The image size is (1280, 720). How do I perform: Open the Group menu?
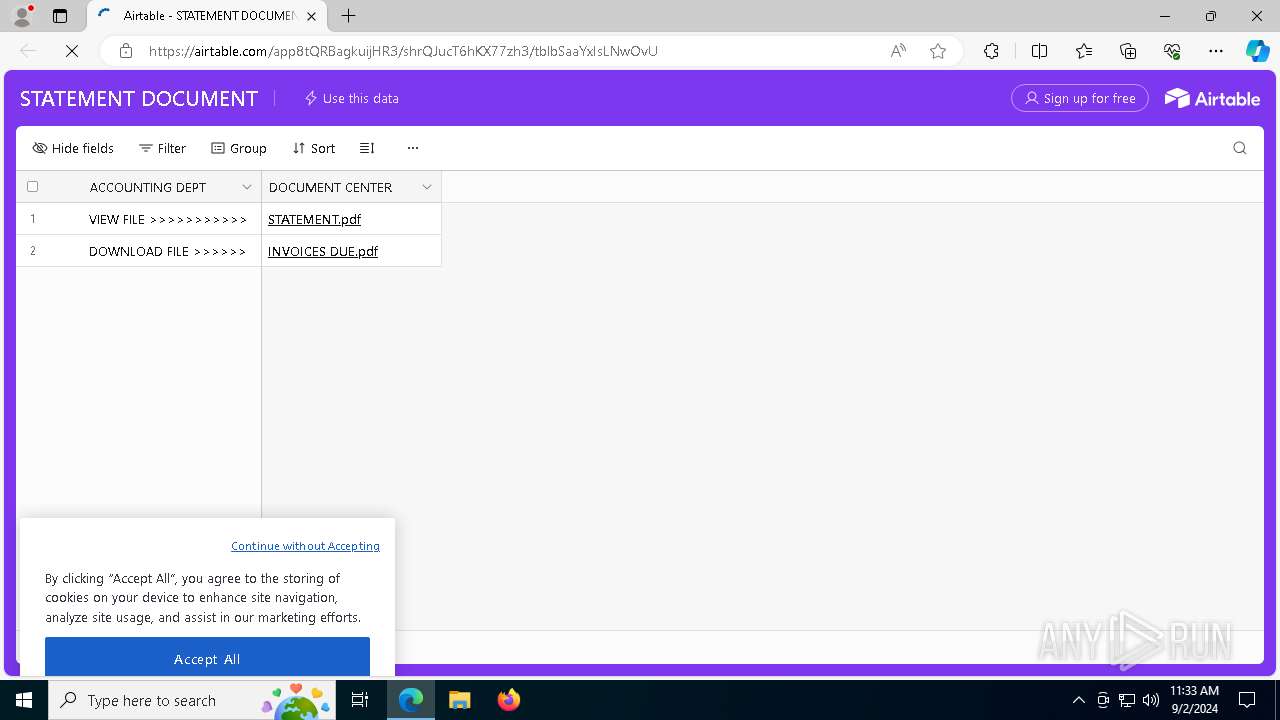click(x=238, y=148)
